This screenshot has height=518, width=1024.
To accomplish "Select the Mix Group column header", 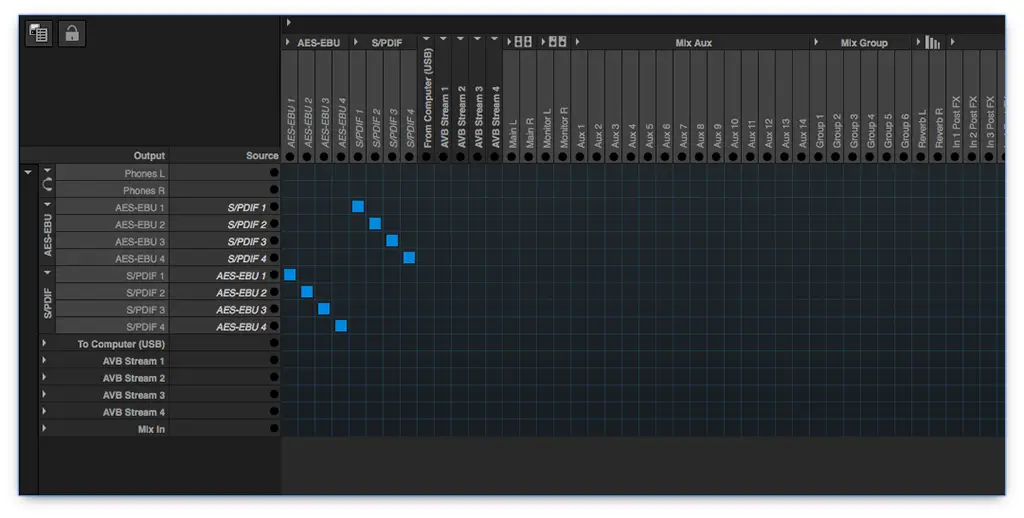I will (x=863, y=43).
